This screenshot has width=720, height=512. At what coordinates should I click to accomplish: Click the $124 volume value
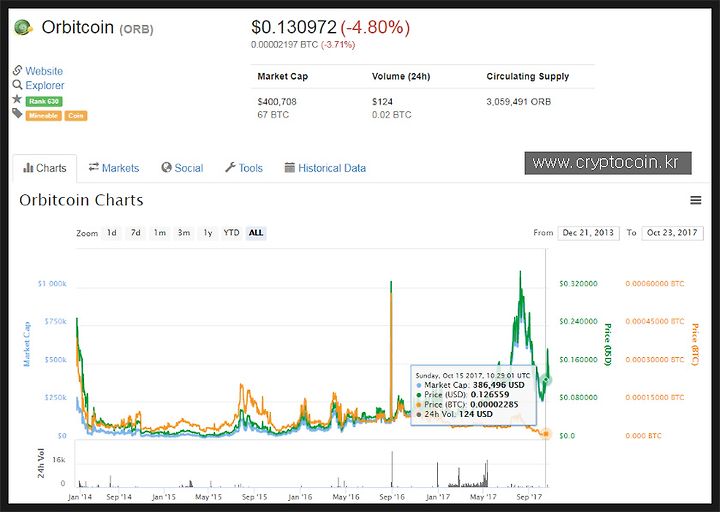[x=382, y=101]
